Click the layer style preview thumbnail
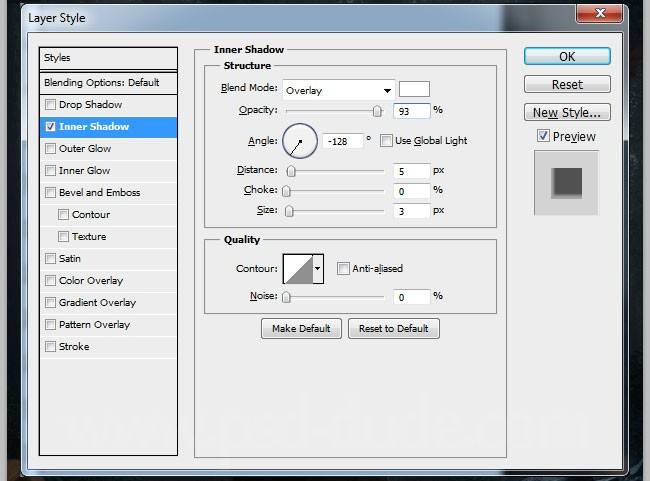650x481 pixels. (x=566, y=182)
